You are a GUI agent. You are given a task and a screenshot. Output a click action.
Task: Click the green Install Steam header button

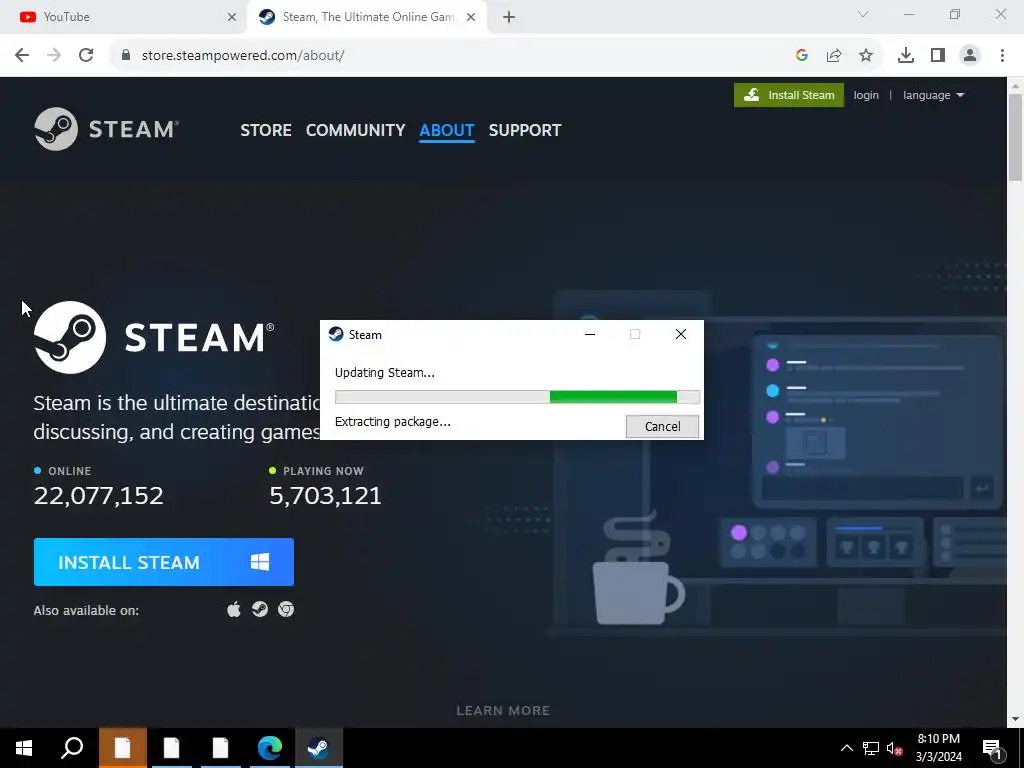[x=788, y=95]
